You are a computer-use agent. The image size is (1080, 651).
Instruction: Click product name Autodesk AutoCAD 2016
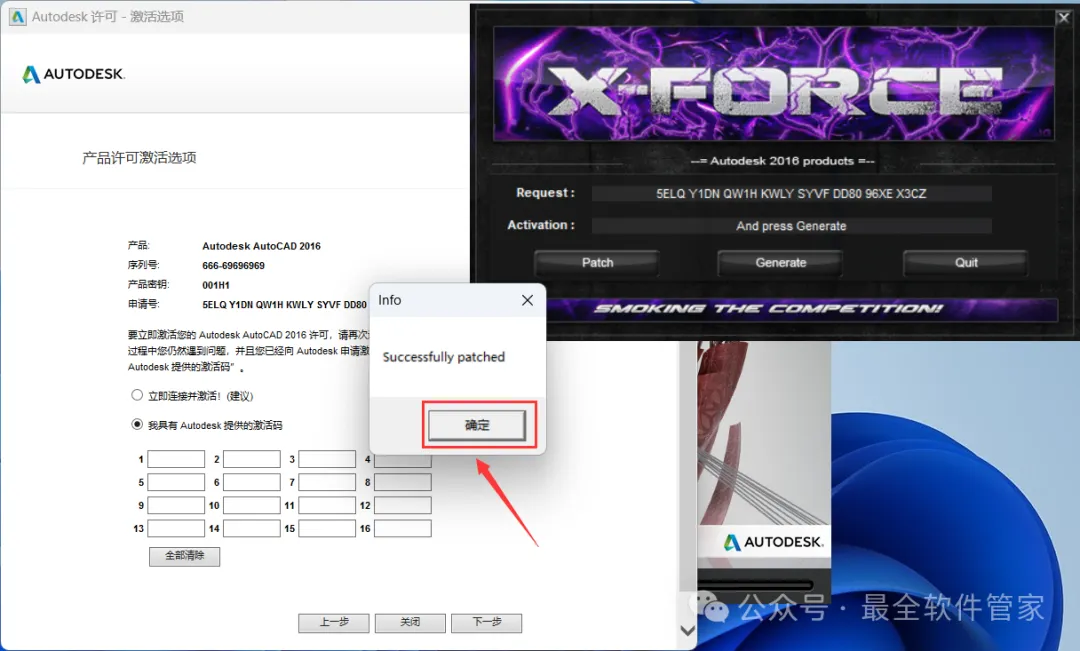(262, 246)
